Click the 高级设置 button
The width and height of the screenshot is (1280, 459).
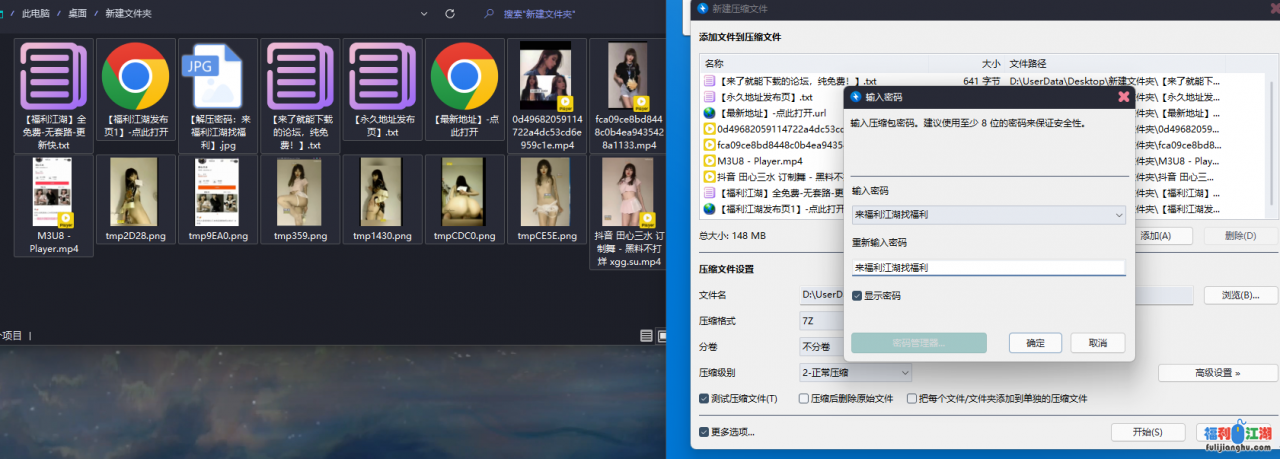click(x=1217, y=373)
